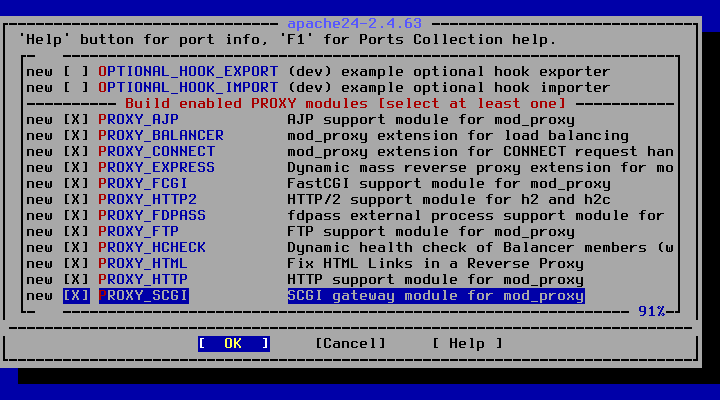
Task: Click the 91% scroll position indicator
Action: coord(652,312)
